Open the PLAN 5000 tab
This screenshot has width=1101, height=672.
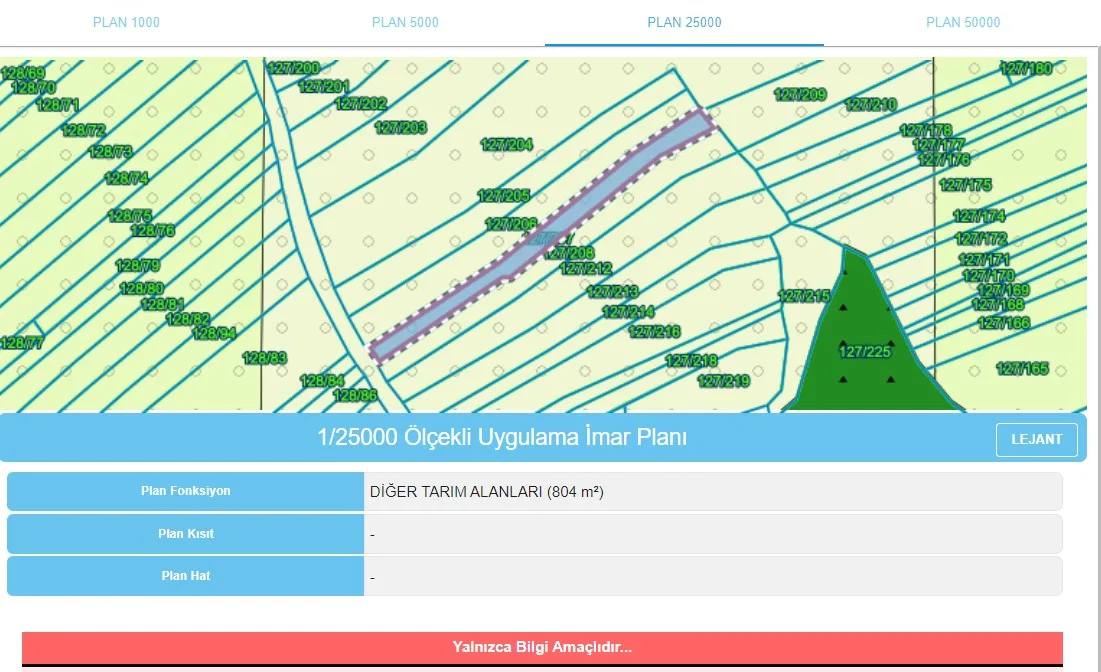click(405, 22)
